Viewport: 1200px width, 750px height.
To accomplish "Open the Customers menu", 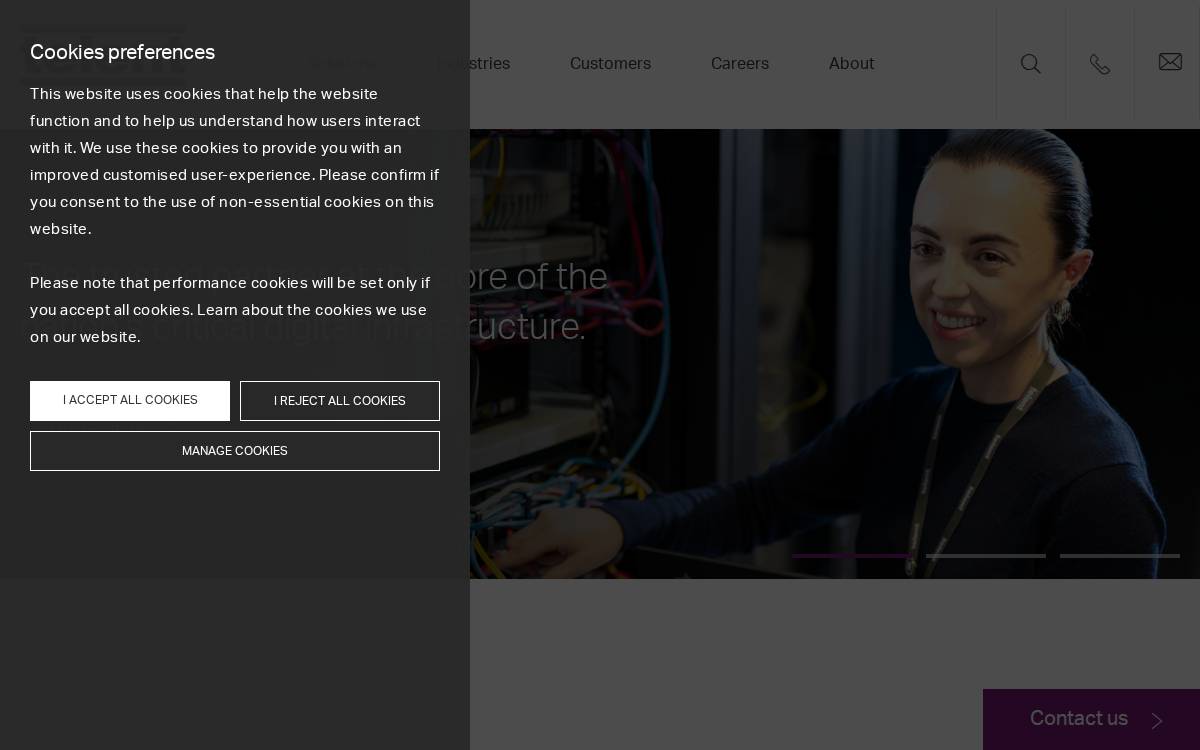I will coord(610,64).
